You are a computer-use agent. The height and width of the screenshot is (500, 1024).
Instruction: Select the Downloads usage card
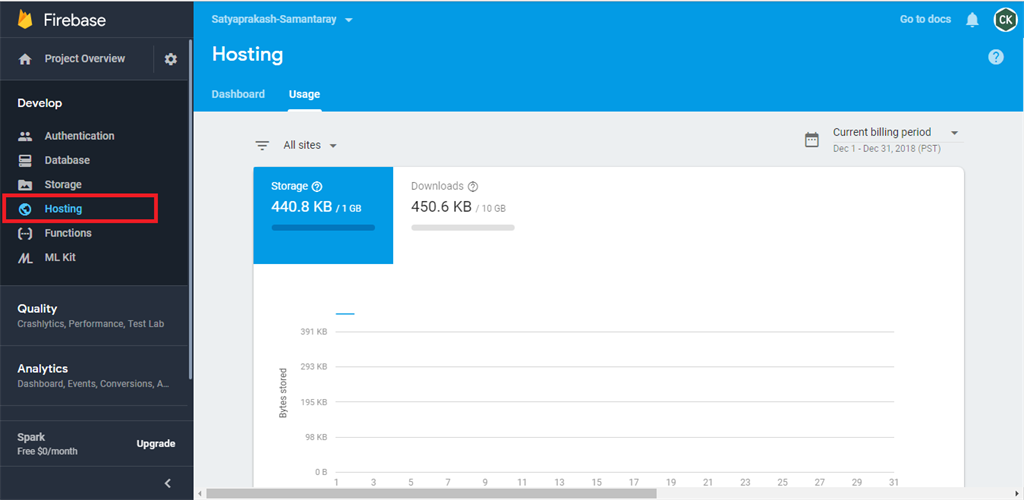coord(463,215)
